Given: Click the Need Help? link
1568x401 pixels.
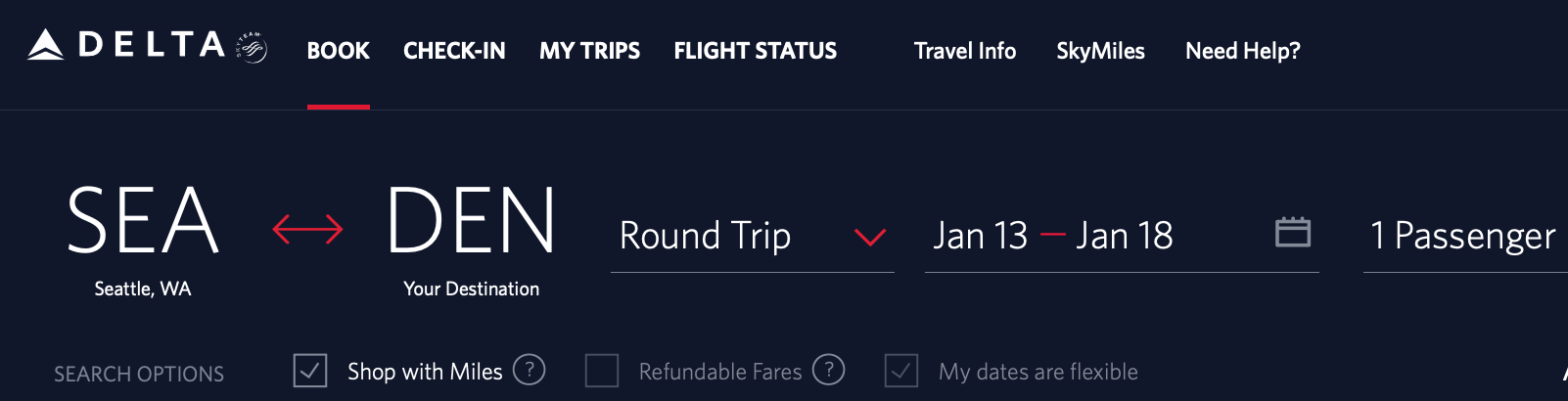Looking at the screenshot, I should coord(1242,51).
